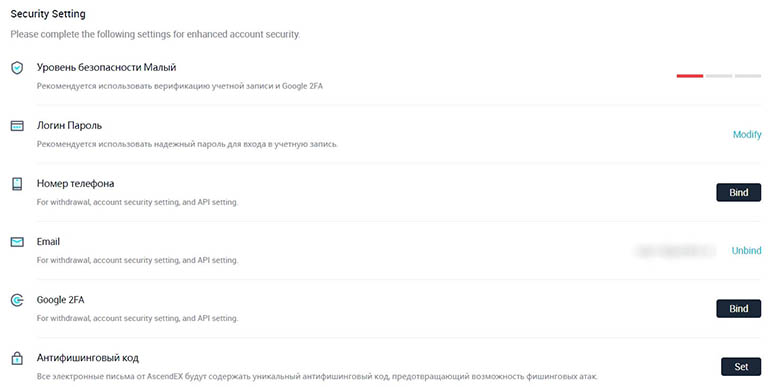Select the 'Антифишинговый код' row title
Image resolution: width=775 pixels, height=387 pixels.
coord(87,358)
